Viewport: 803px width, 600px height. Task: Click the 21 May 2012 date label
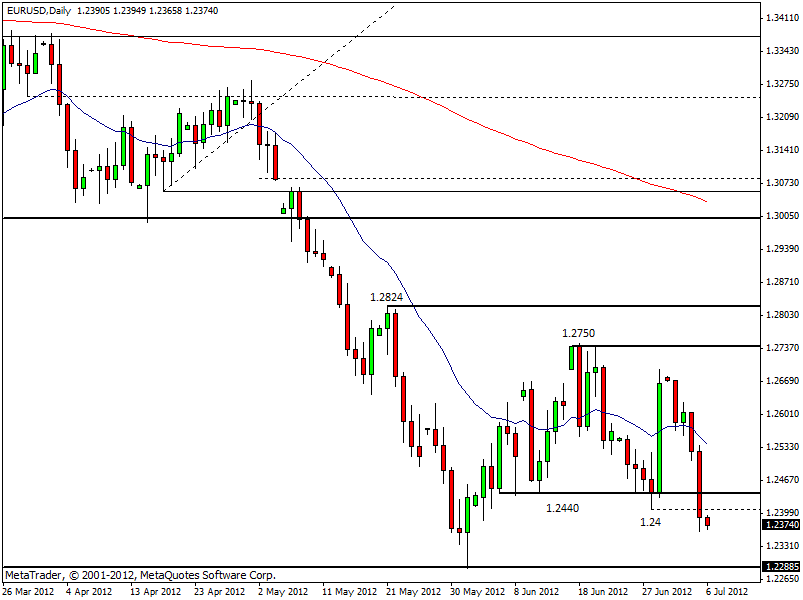(411, 591)
